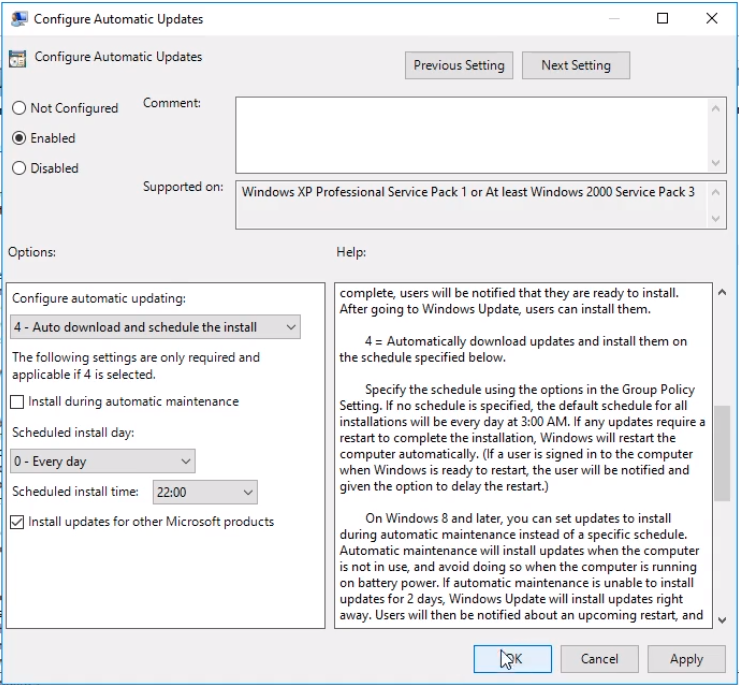Click the Help scrollbar up arrow
Image resolution: width=739 pixels, height=685 pixels.
(722, 292)
